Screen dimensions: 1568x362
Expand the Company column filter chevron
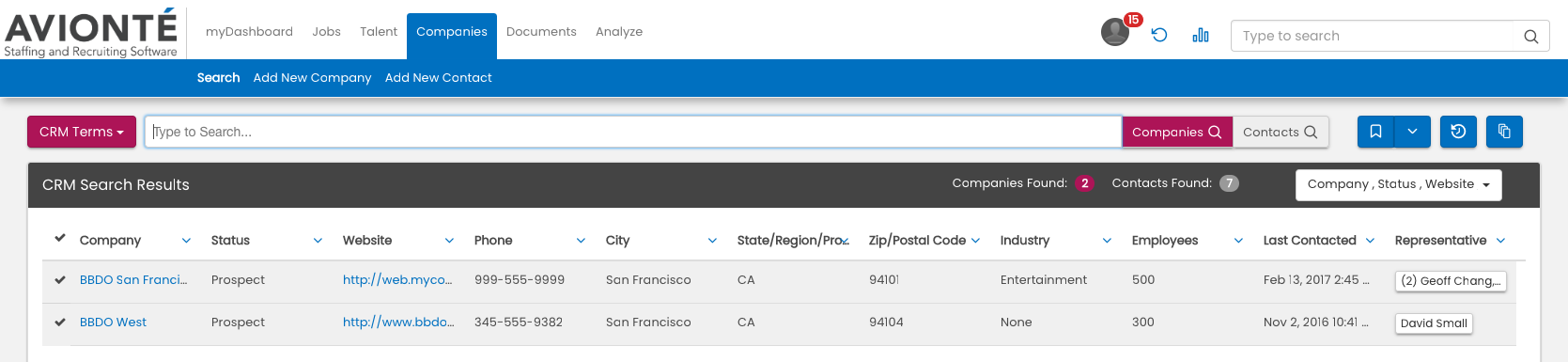186,241
